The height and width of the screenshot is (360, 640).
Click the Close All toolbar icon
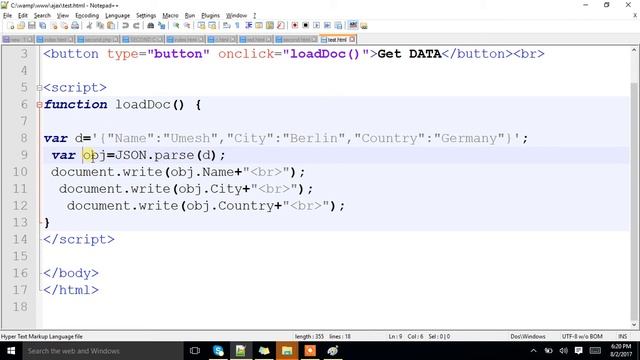[x=64, y=25]
